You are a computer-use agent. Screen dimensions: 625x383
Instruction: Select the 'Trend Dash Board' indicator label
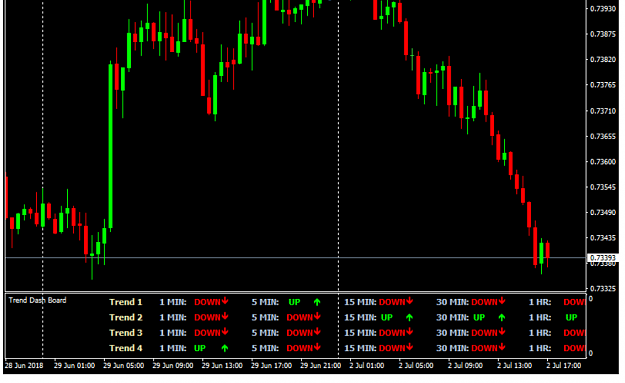coord(37,300)
